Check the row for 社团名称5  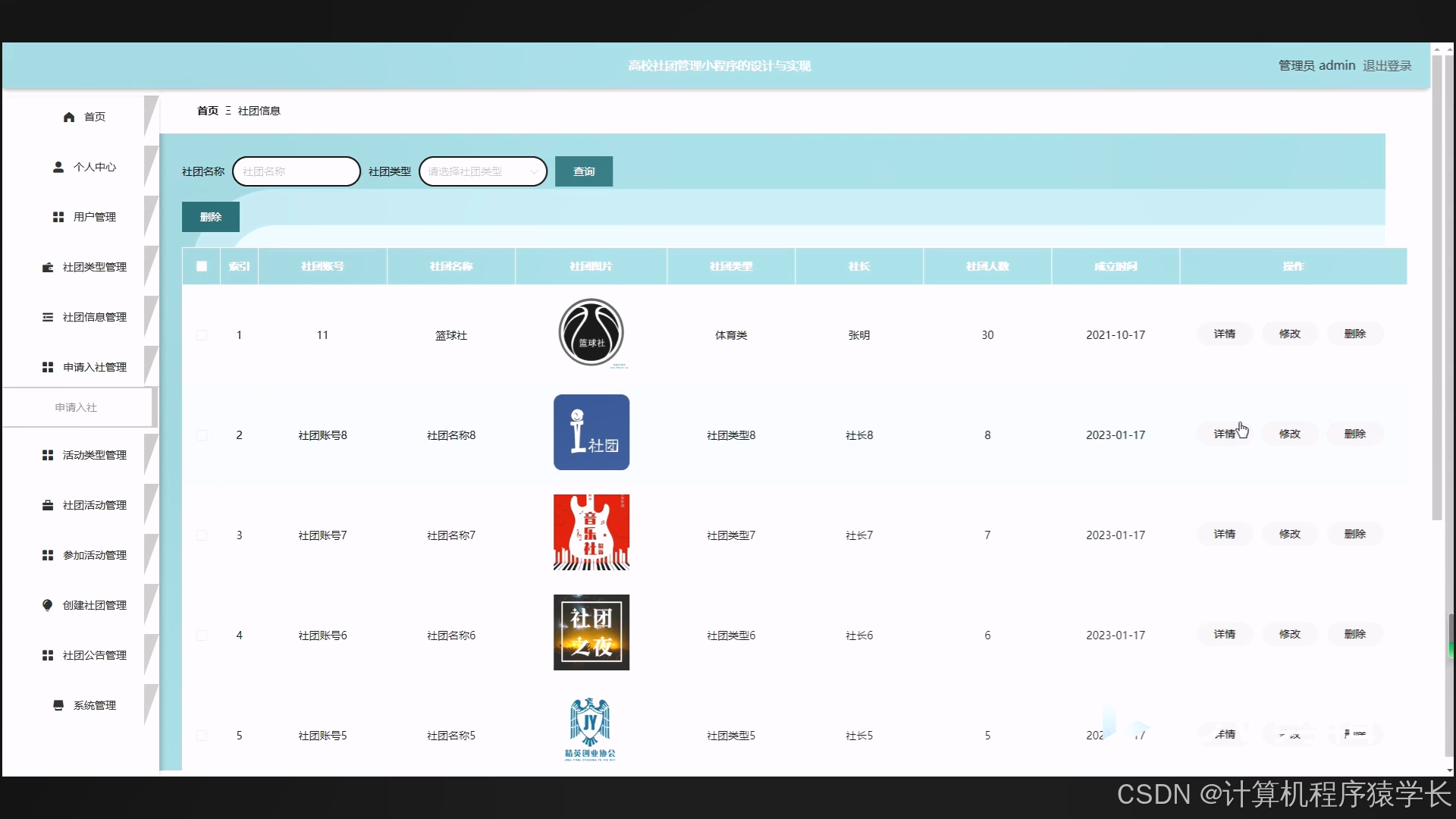202,736
